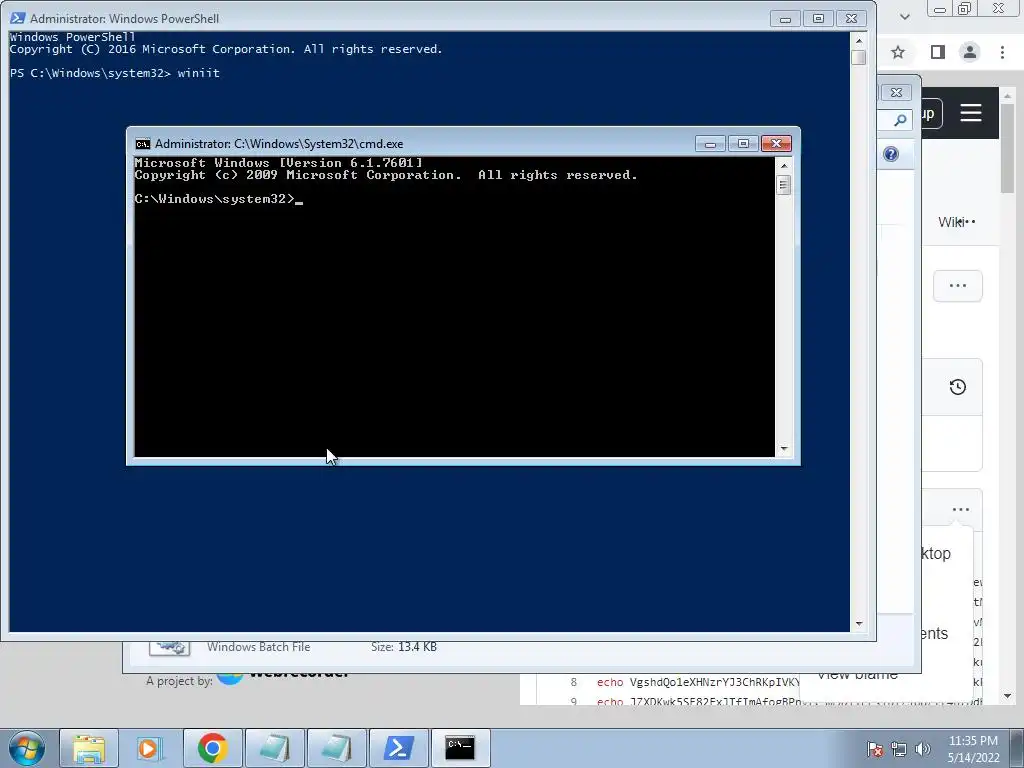1024x768 pixels.
Task: Click 'Windows Batch File' details text
Action: click(x=259, y=647)
